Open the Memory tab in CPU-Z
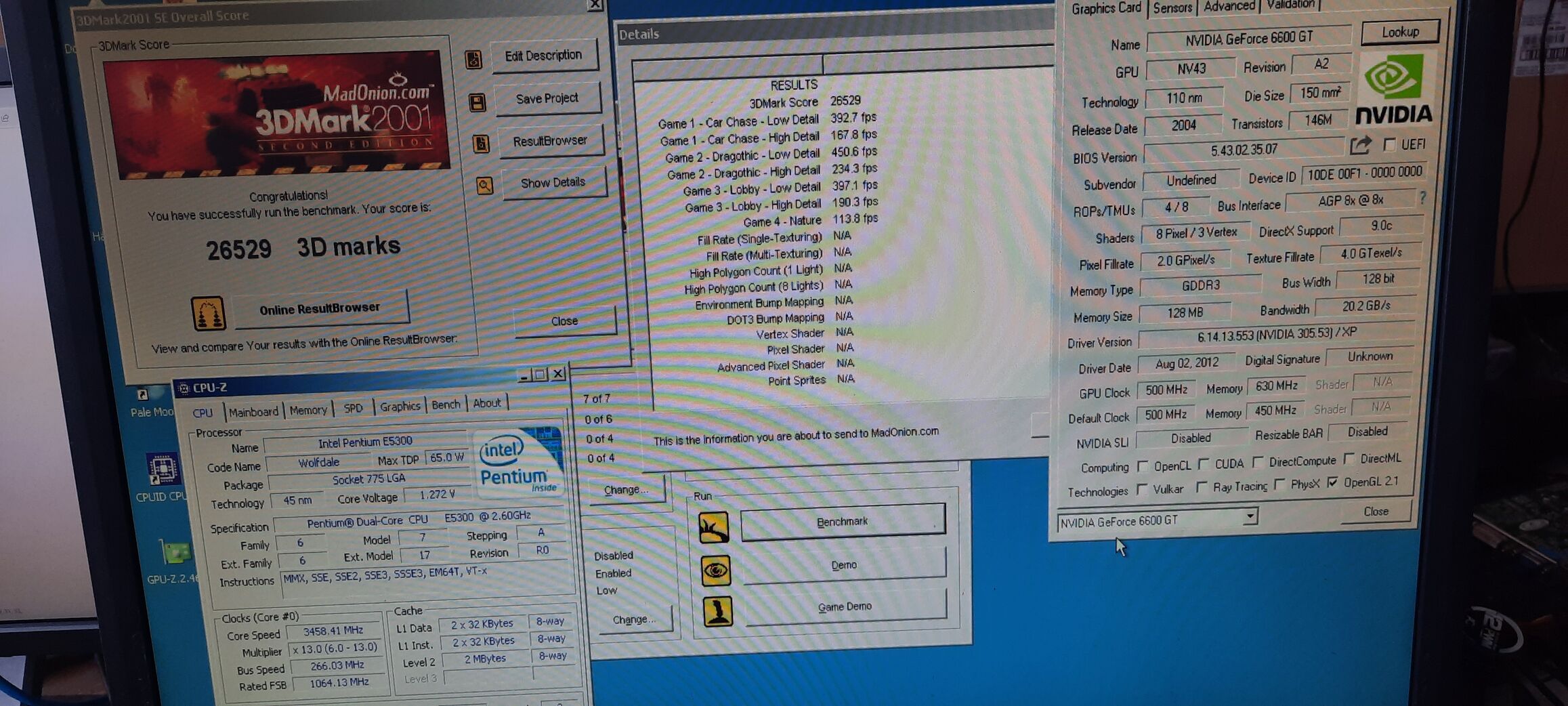Image resolution: width=1568 pixels, height=706 pixels. click(308, 410)
